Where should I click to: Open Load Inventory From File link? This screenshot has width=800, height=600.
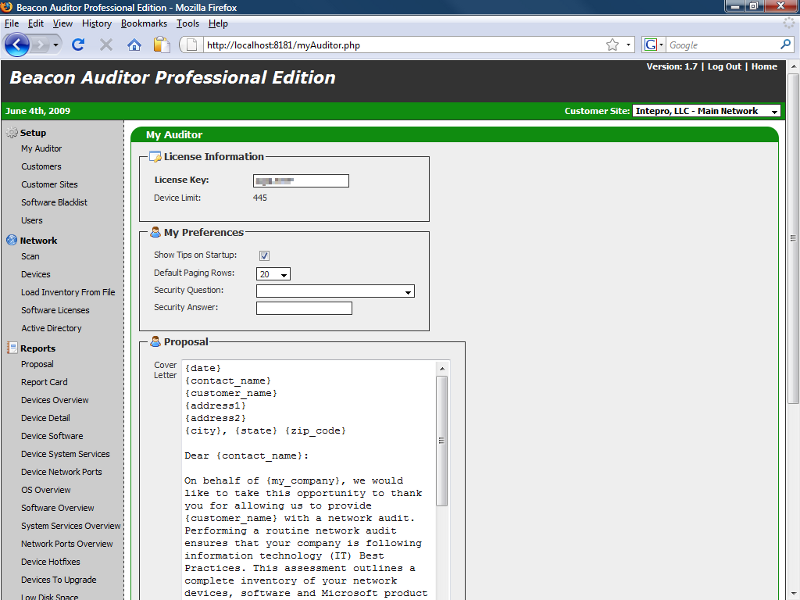point(68,292)
